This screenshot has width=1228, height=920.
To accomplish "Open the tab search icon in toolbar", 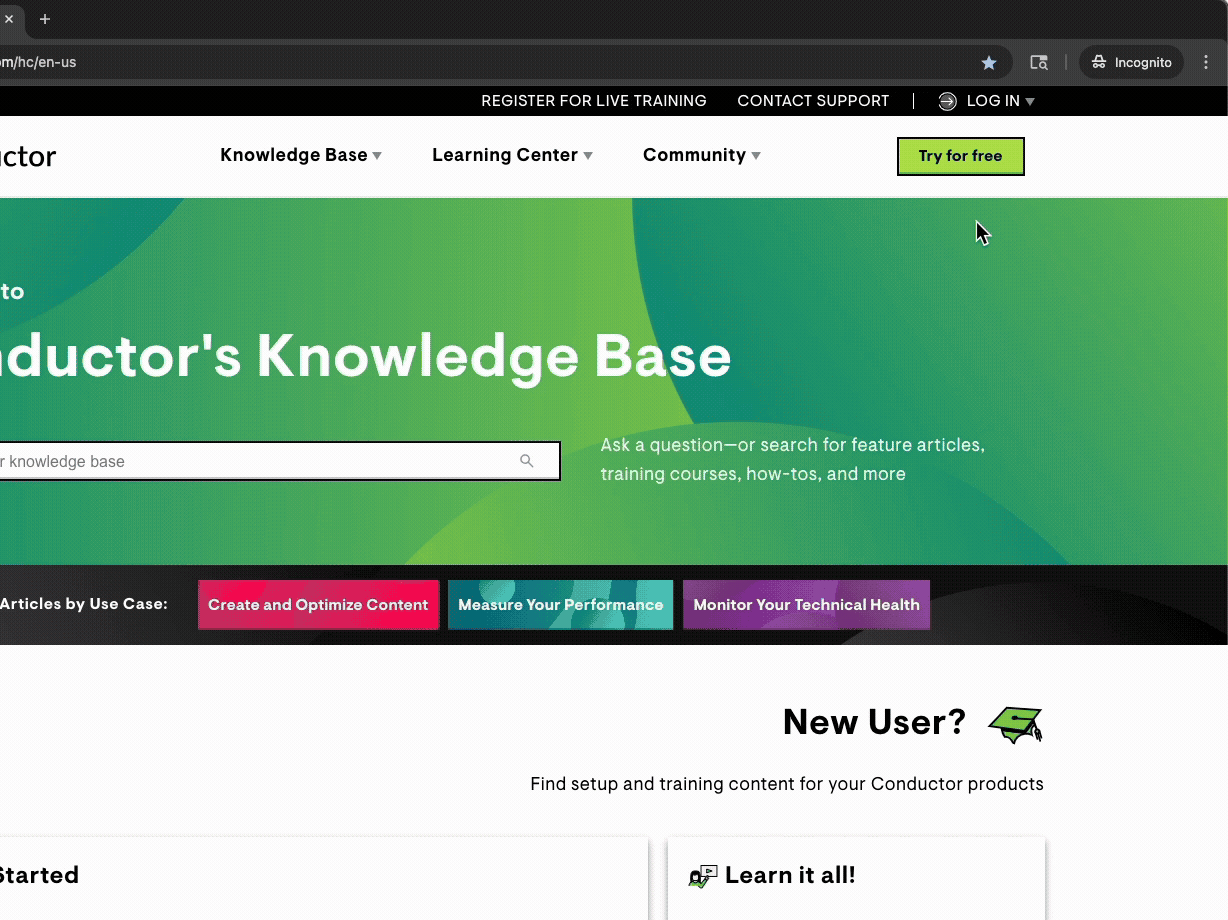I will click(1039, 63).
